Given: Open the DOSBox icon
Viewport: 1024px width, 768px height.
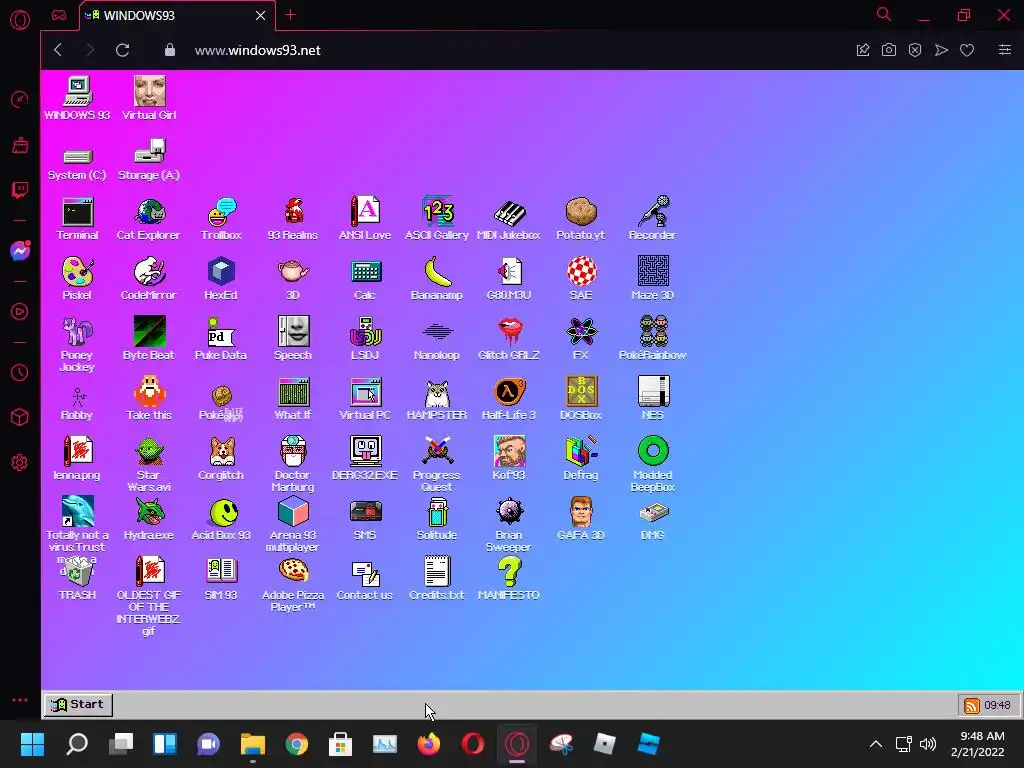Looking at the screenshot, I should (581, 399).
